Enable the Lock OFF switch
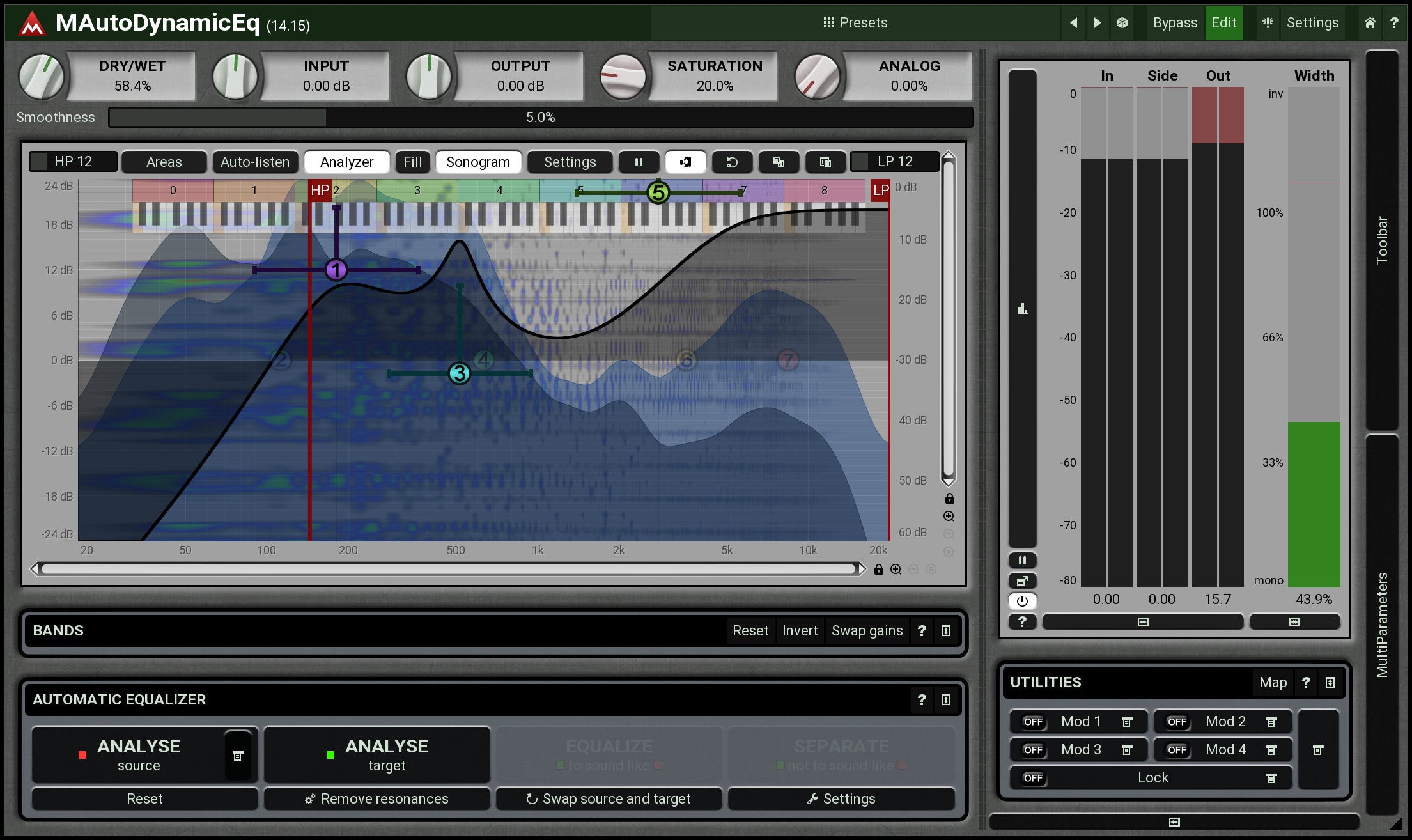This screenshot has height=840, width=1412. coord(1033,778)
